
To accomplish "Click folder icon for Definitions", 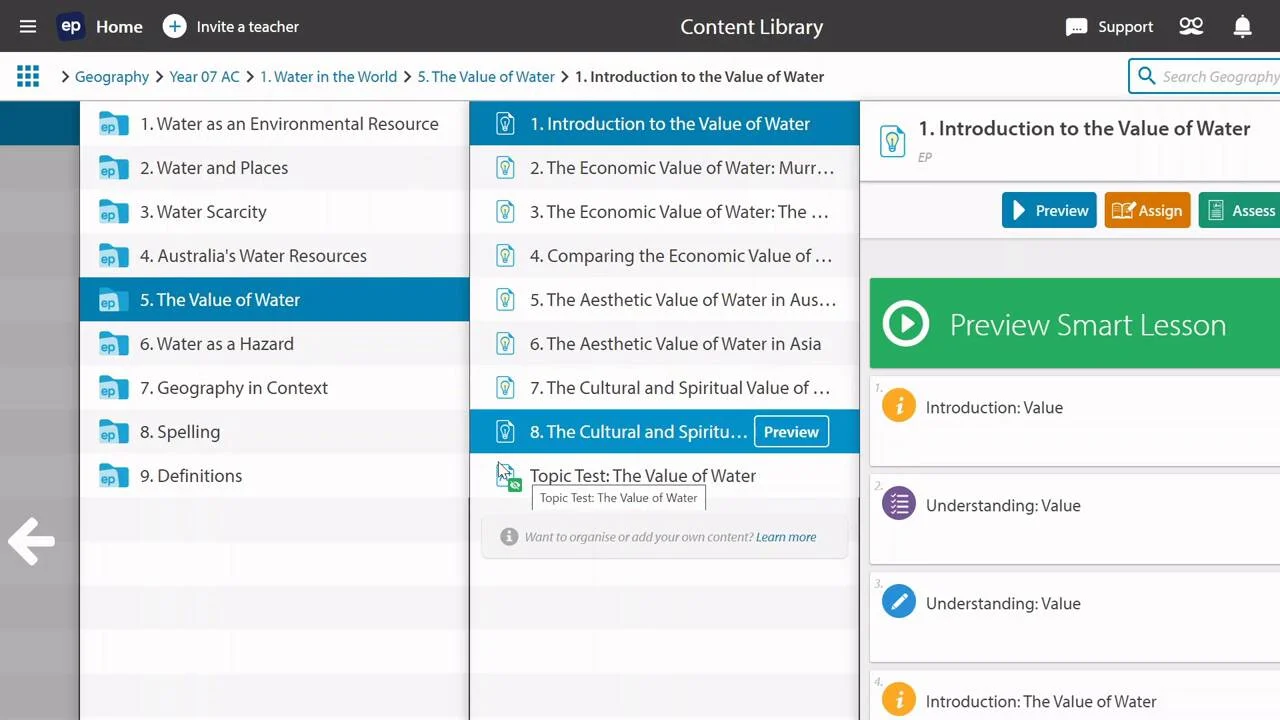I will coord(114,476).
